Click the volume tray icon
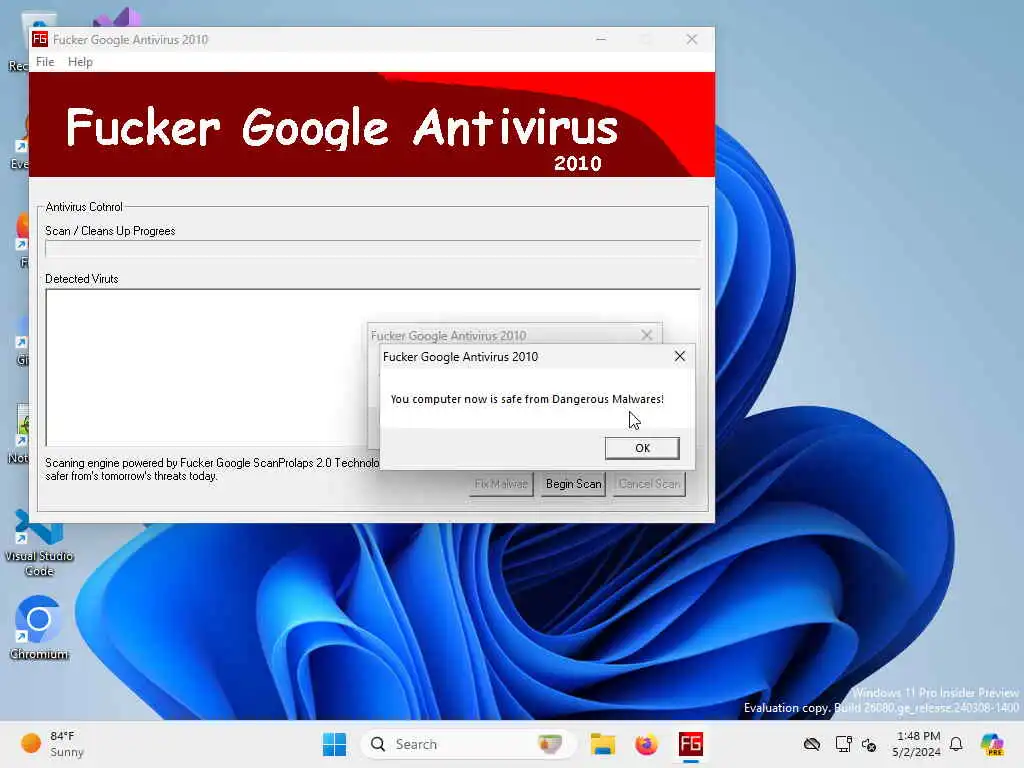 click(x=869, y=744)
